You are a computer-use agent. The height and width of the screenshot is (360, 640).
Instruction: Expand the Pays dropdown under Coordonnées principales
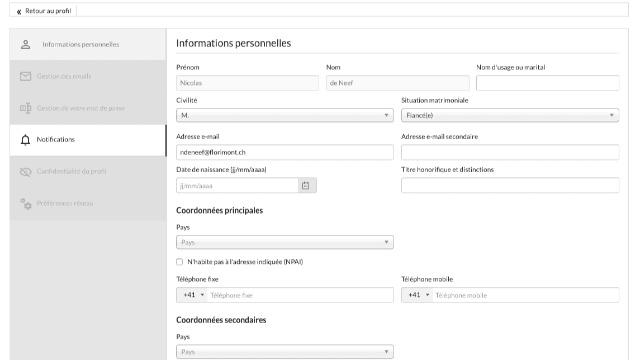tap(285, 242)
